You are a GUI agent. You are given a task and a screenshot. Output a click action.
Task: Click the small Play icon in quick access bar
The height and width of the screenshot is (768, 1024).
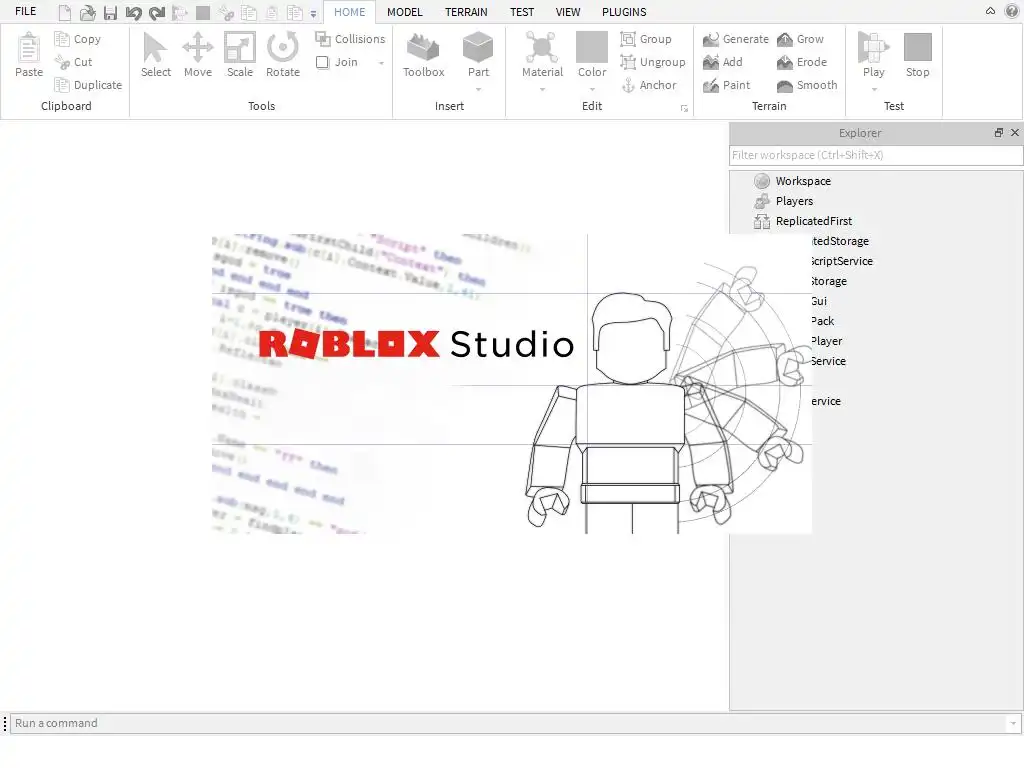(x=180, y=12)
